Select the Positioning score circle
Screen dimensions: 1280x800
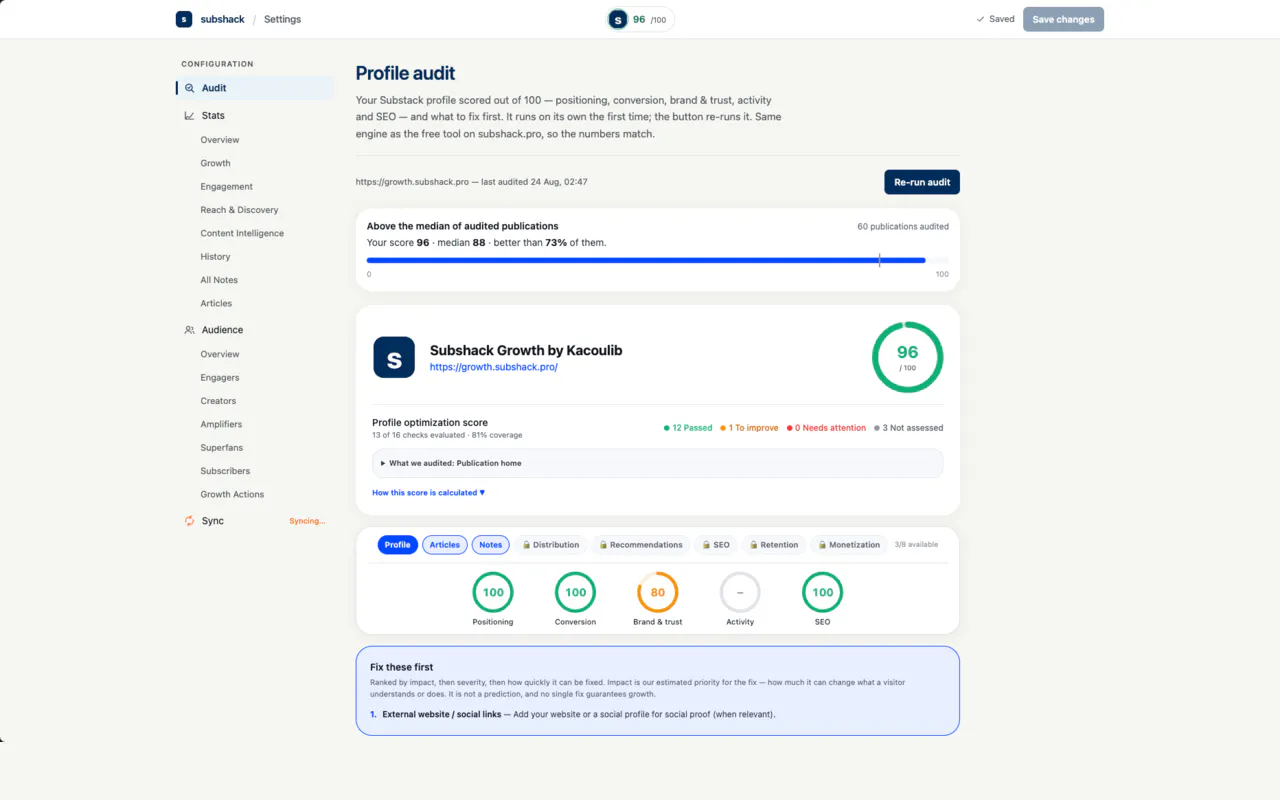(x=493, y=592)
